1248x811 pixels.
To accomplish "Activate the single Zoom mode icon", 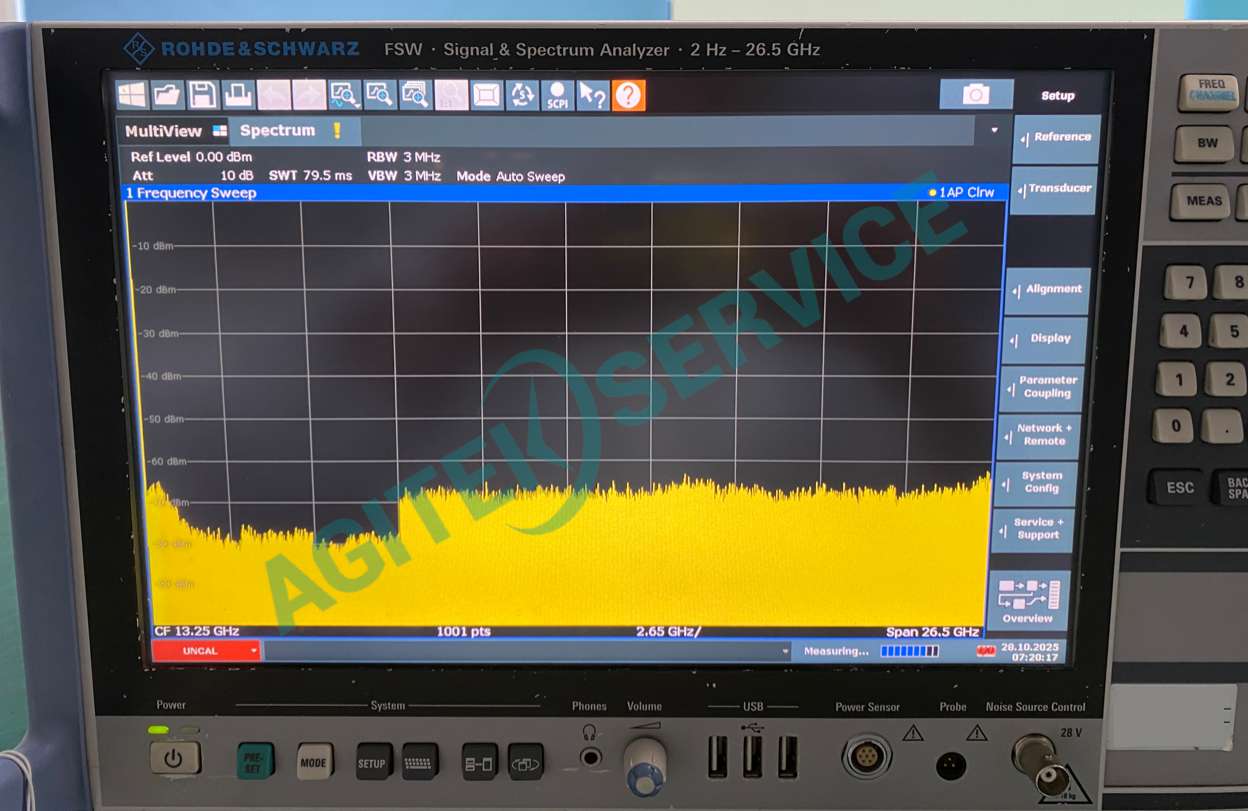I will click(345, 95).
